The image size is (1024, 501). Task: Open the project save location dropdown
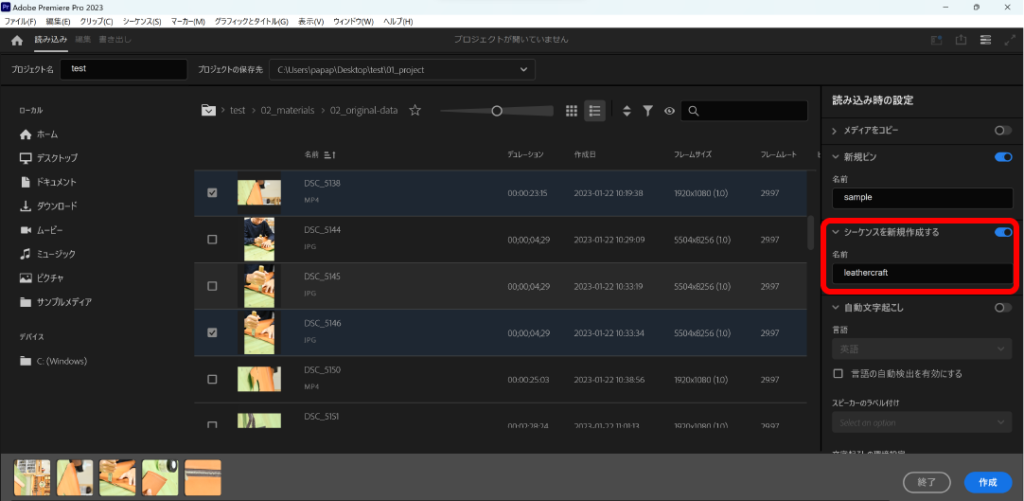click(522, 69)
